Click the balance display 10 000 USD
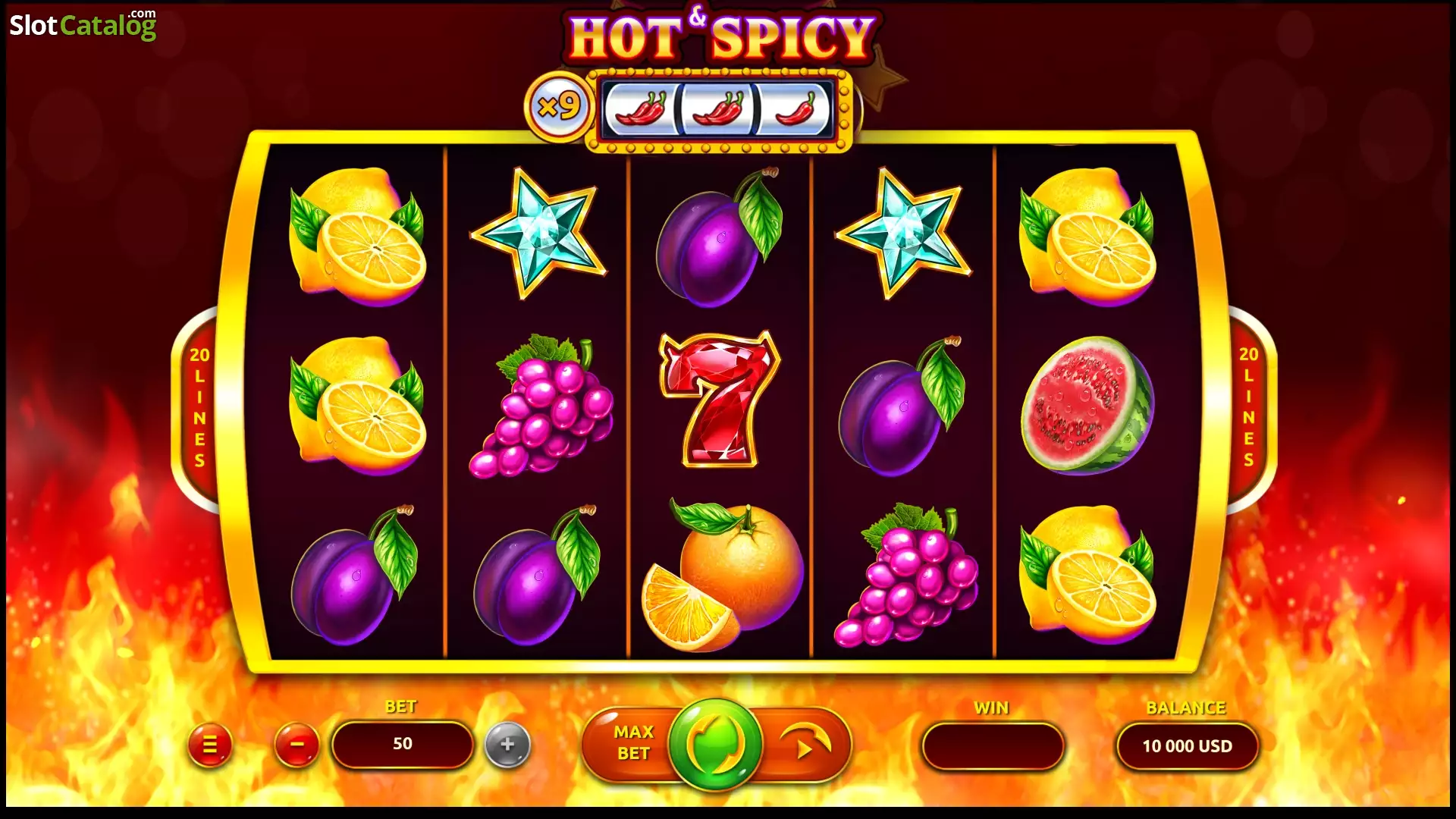Viewport: 1456px width, 819px height. point(1188,746)
